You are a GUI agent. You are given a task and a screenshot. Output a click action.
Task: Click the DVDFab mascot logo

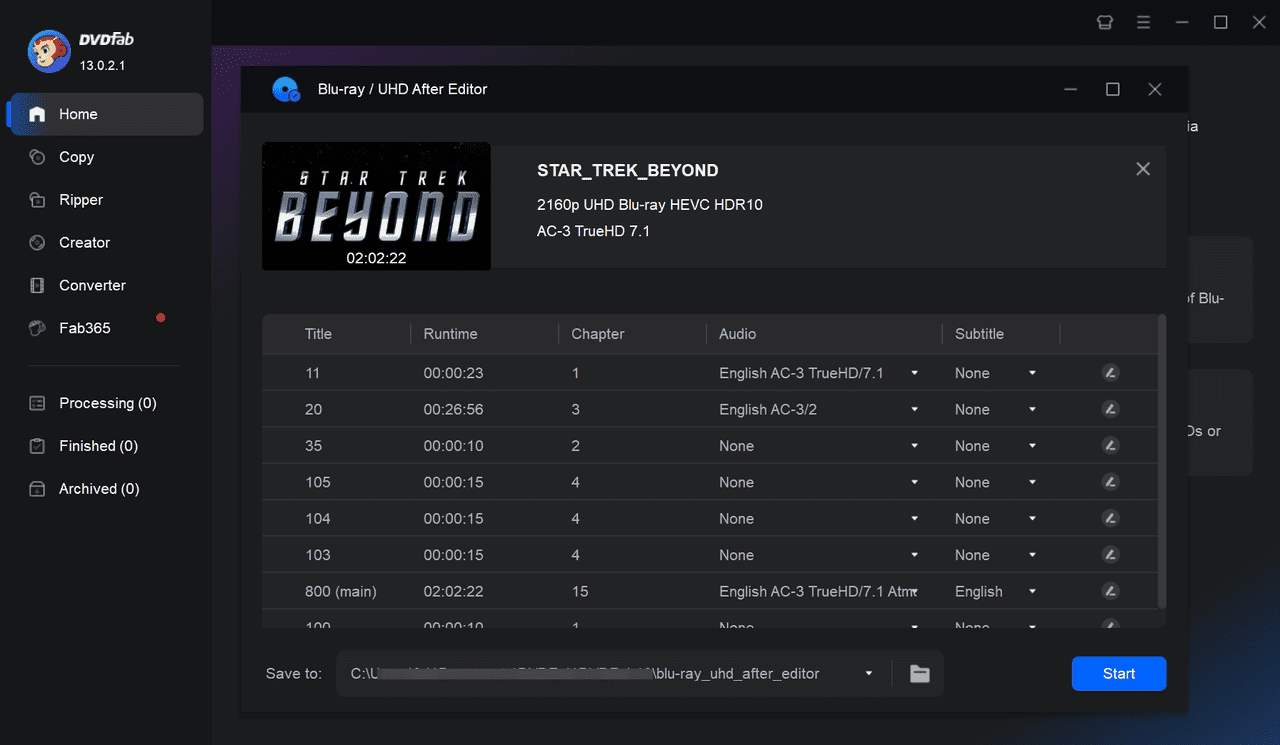(49, 52)
